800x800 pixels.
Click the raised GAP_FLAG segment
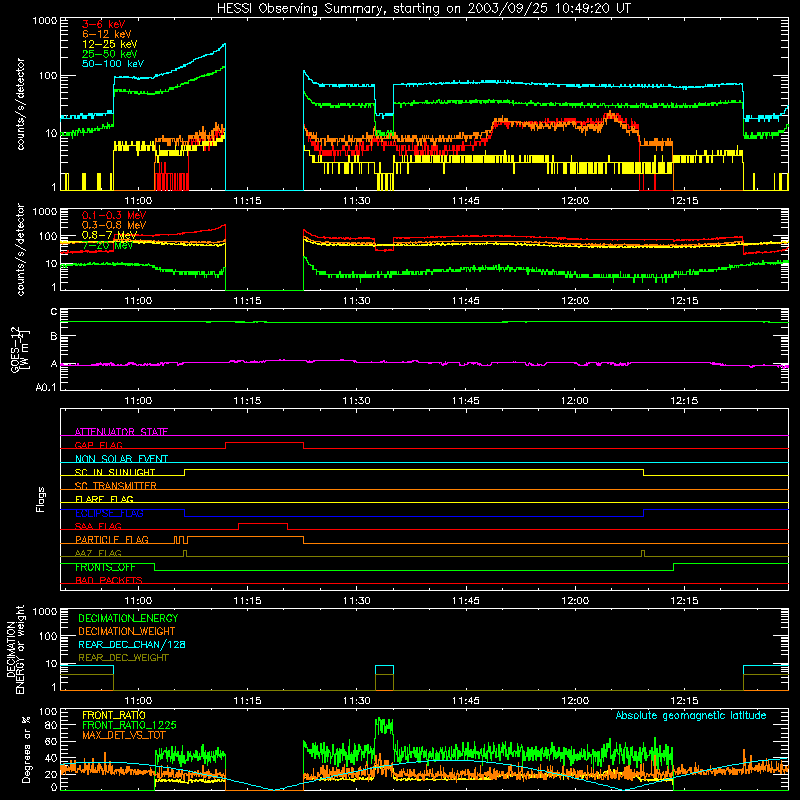pyautogui.click(x=264, y=442)
